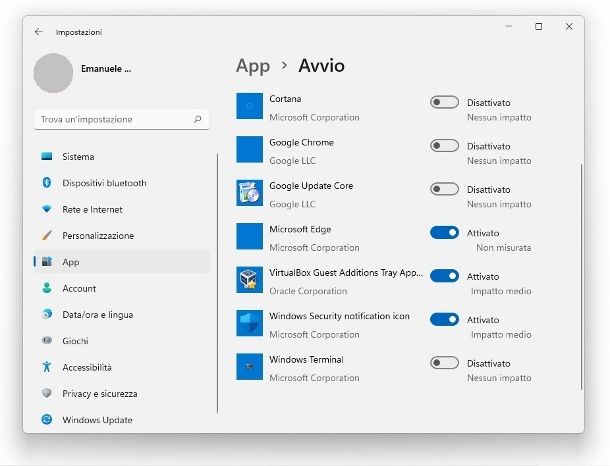
Task: Click Windows Security notification icon name
Action: [339, 316]
